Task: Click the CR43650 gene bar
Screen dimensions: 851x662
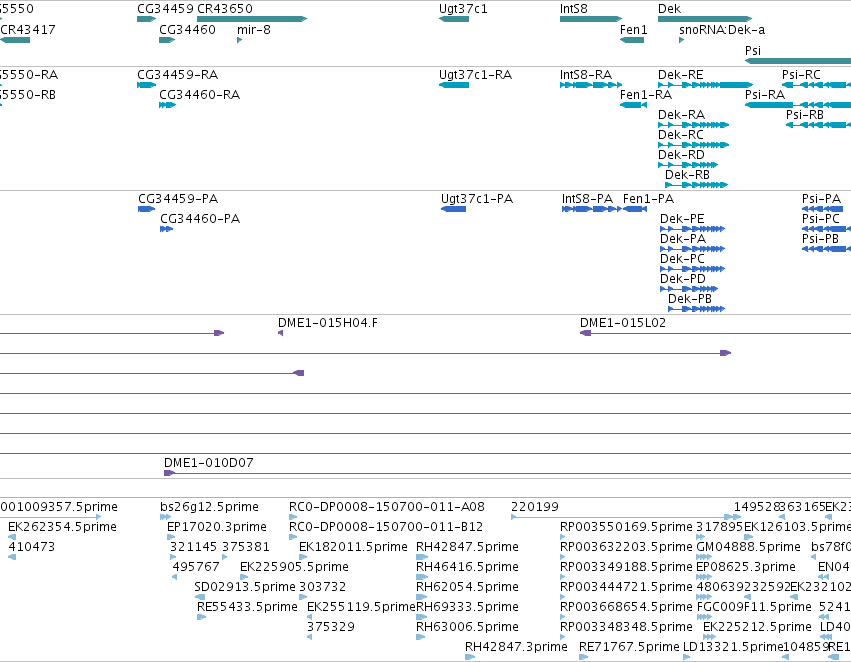Action: pyautogui.click(x=252, y=19)
